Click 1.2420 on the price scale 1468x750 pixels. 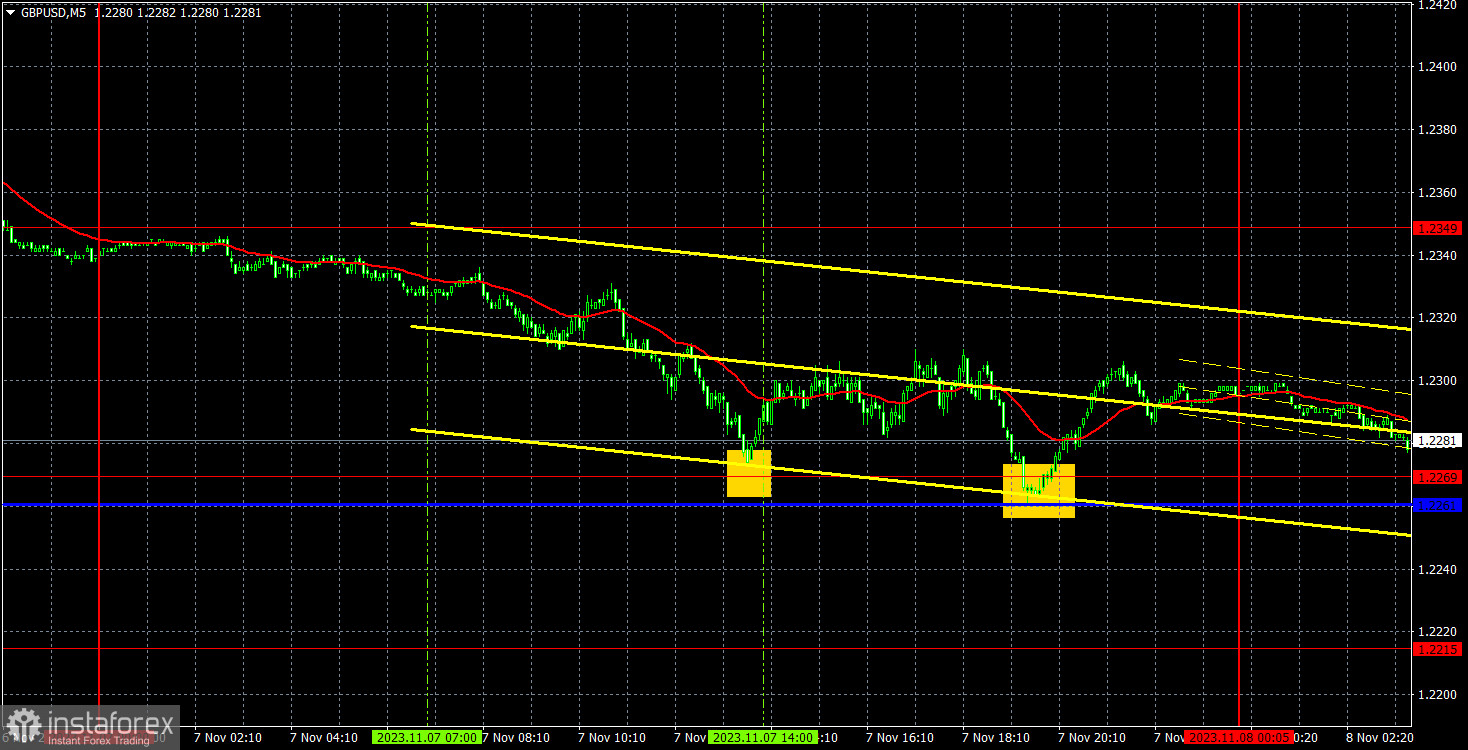click(x=1438, y=5)
